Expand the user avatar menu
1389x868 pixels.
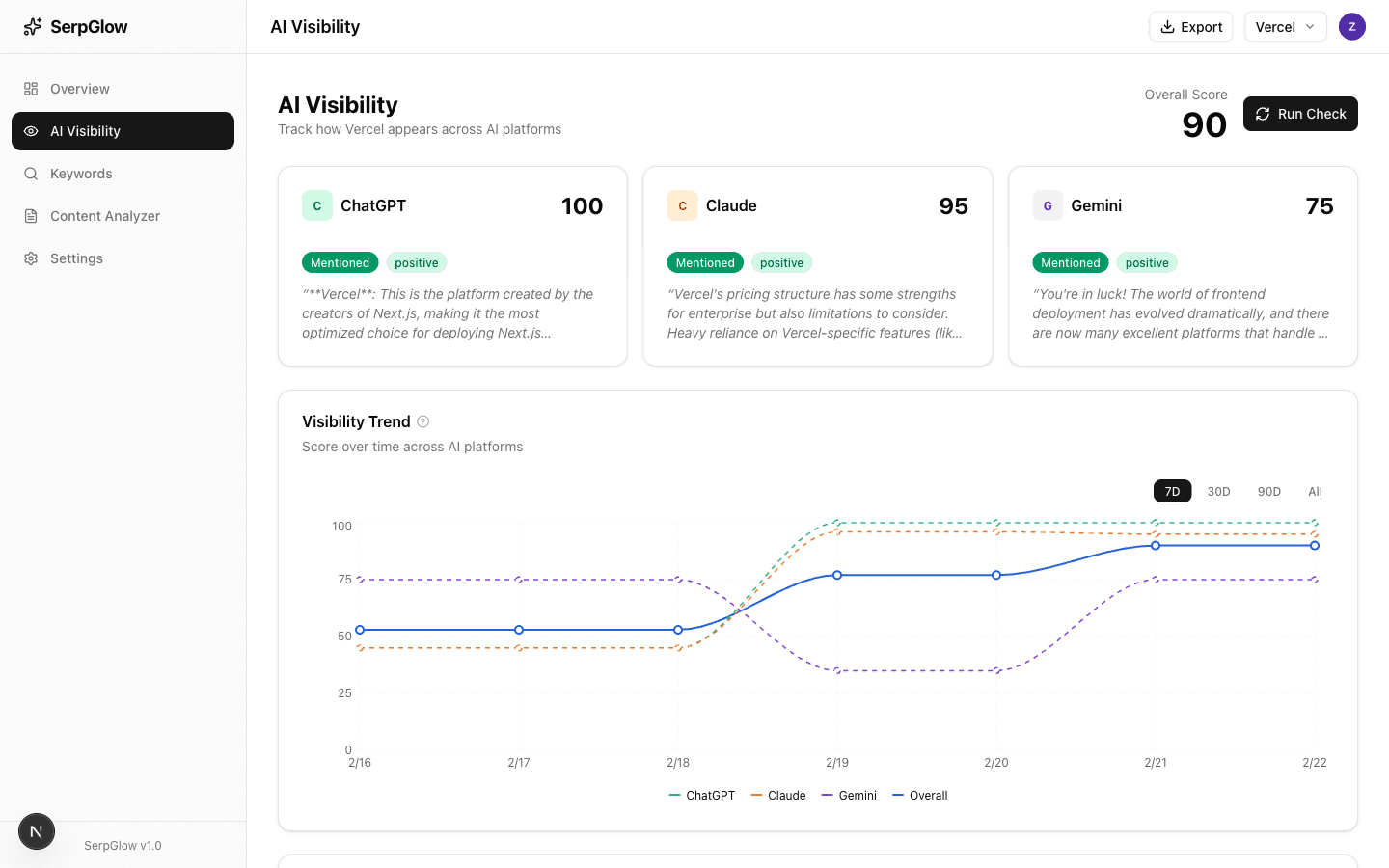(x=1352, y=26)
